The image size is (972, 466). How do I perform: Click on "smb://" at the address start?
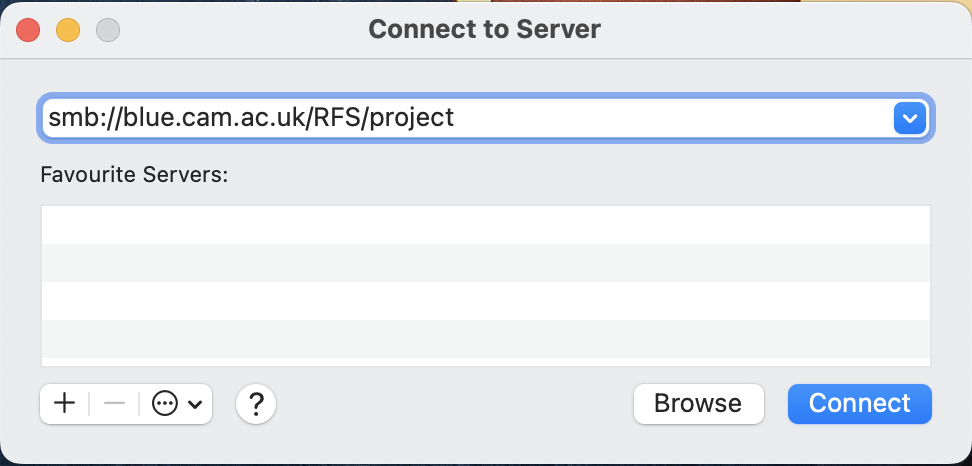click(x=78, y=119)
